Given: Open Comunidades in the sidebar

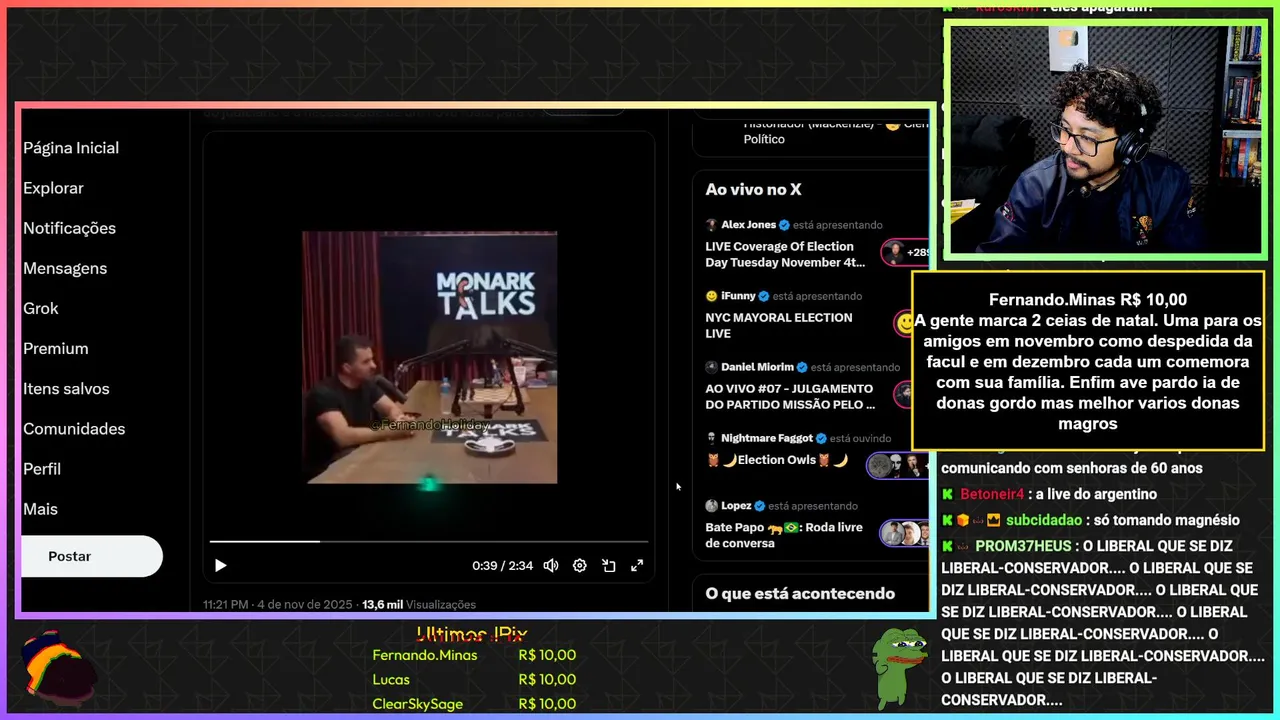Looking at the screenshot, I should [x=74, y=428].
